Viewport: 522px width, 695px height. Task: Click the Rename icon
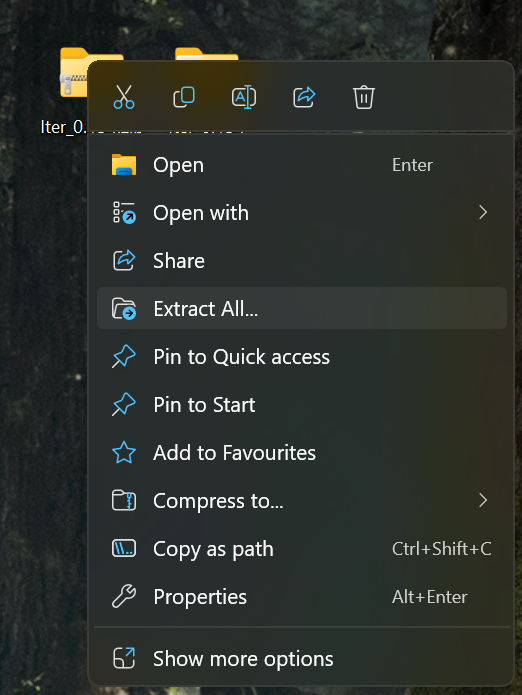pos(244,97)
